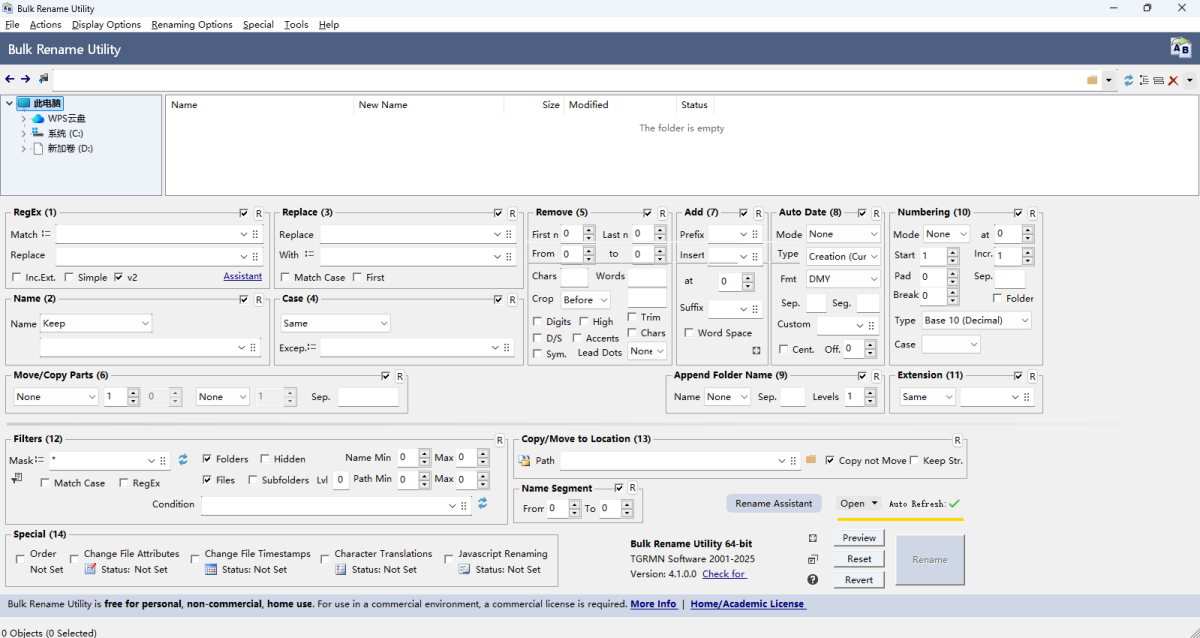Click the forward navigation arrow
1200x638 pixels.
click(x=26, y=79)
